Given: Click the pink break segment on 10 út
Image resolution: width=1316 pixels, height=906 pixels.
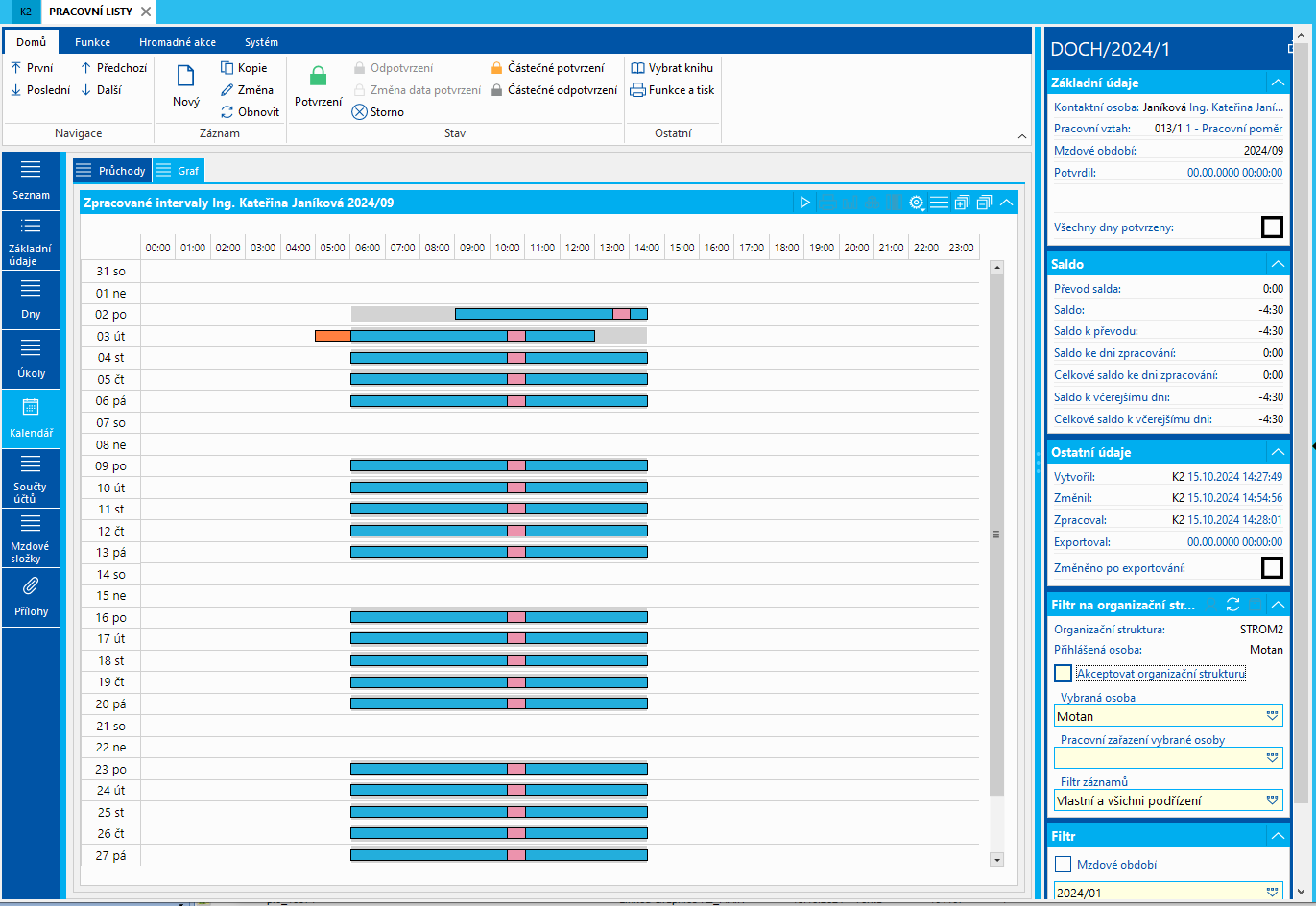Looking at the screenshot, I should point(516,488).
